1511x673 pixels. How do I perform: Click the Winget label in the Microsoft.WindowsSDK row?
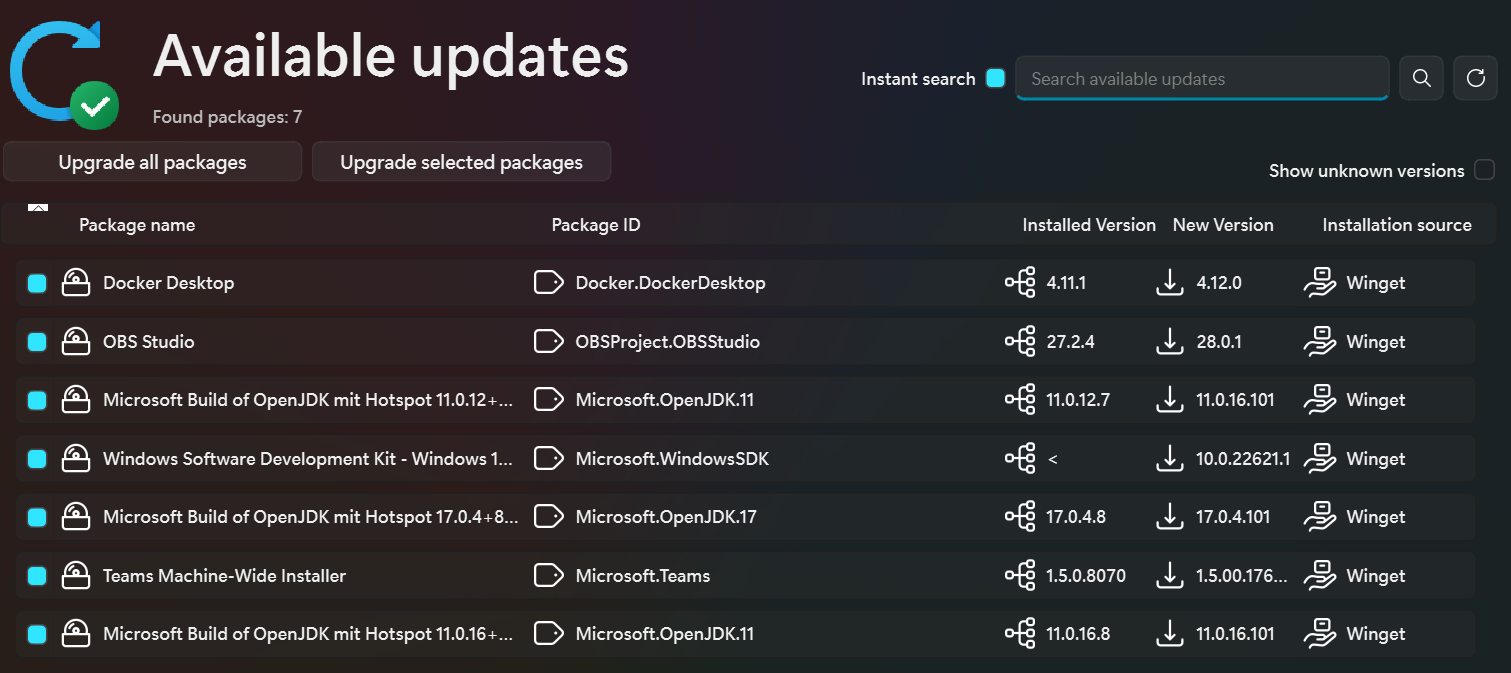pos(1376,459)
